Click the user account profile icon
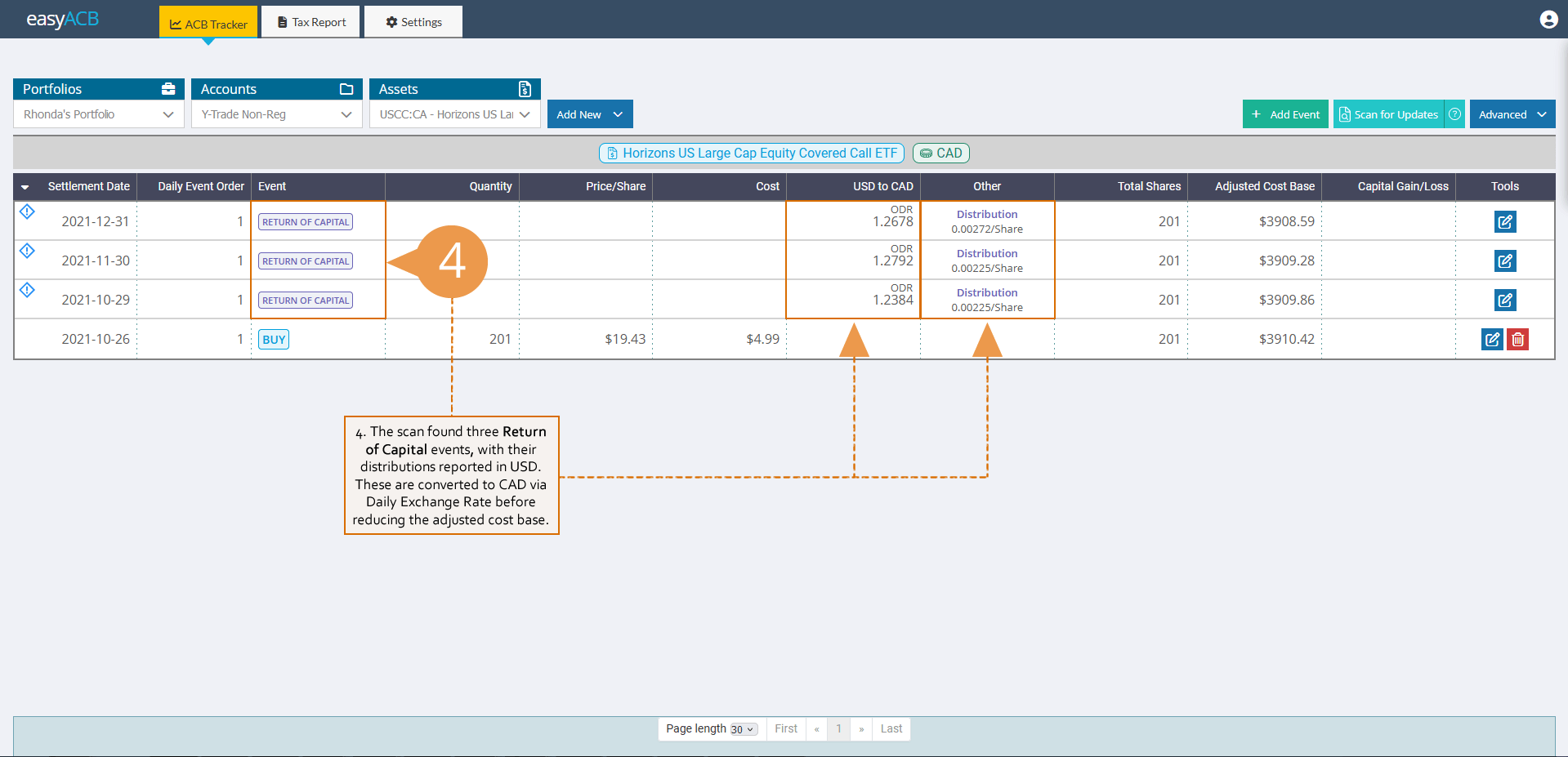The image size is (1568, 757). 1548,20
